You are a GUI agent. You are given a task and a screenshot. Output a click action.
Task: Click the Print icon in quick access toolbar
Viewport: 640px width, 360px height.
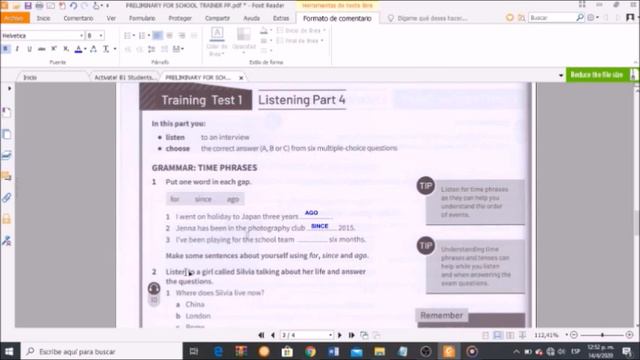39,6
